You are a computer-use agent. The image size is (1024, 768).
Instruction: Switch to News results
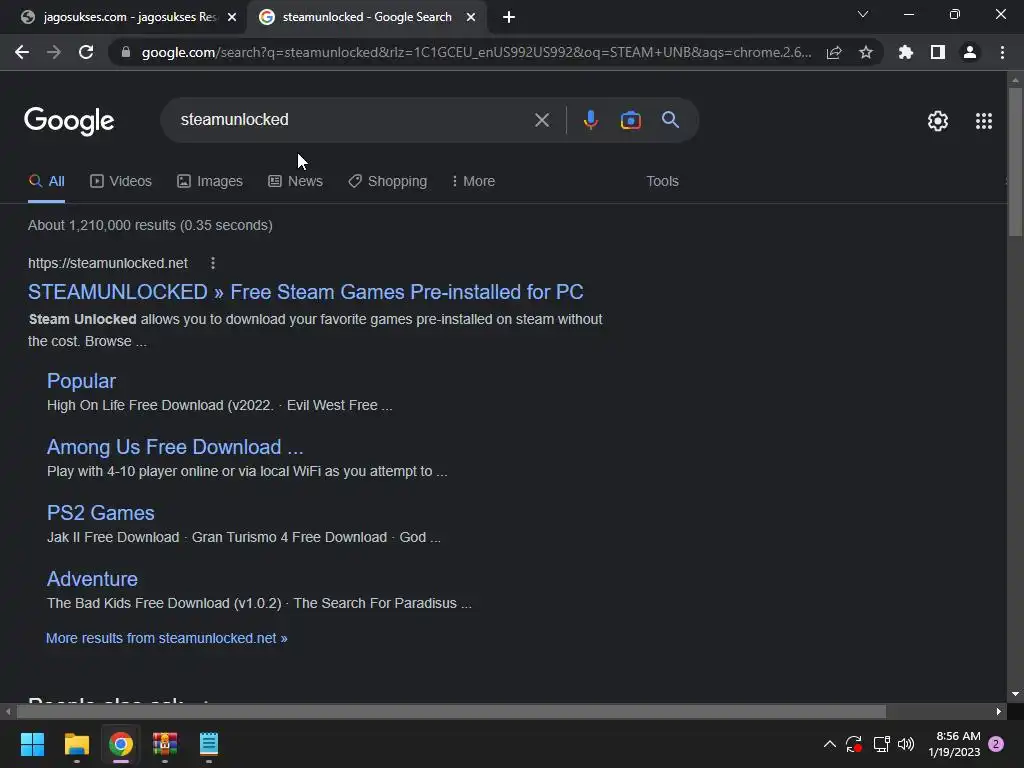pyautogui.click(x=295, y=181)
